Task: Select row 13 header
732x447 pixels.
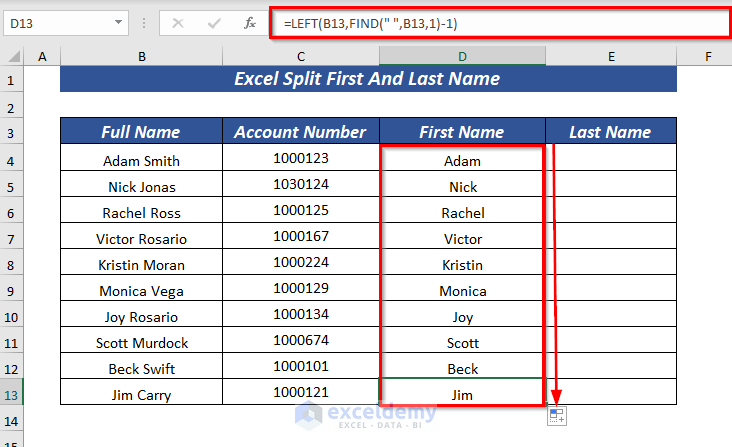Action: coord(13,394)
